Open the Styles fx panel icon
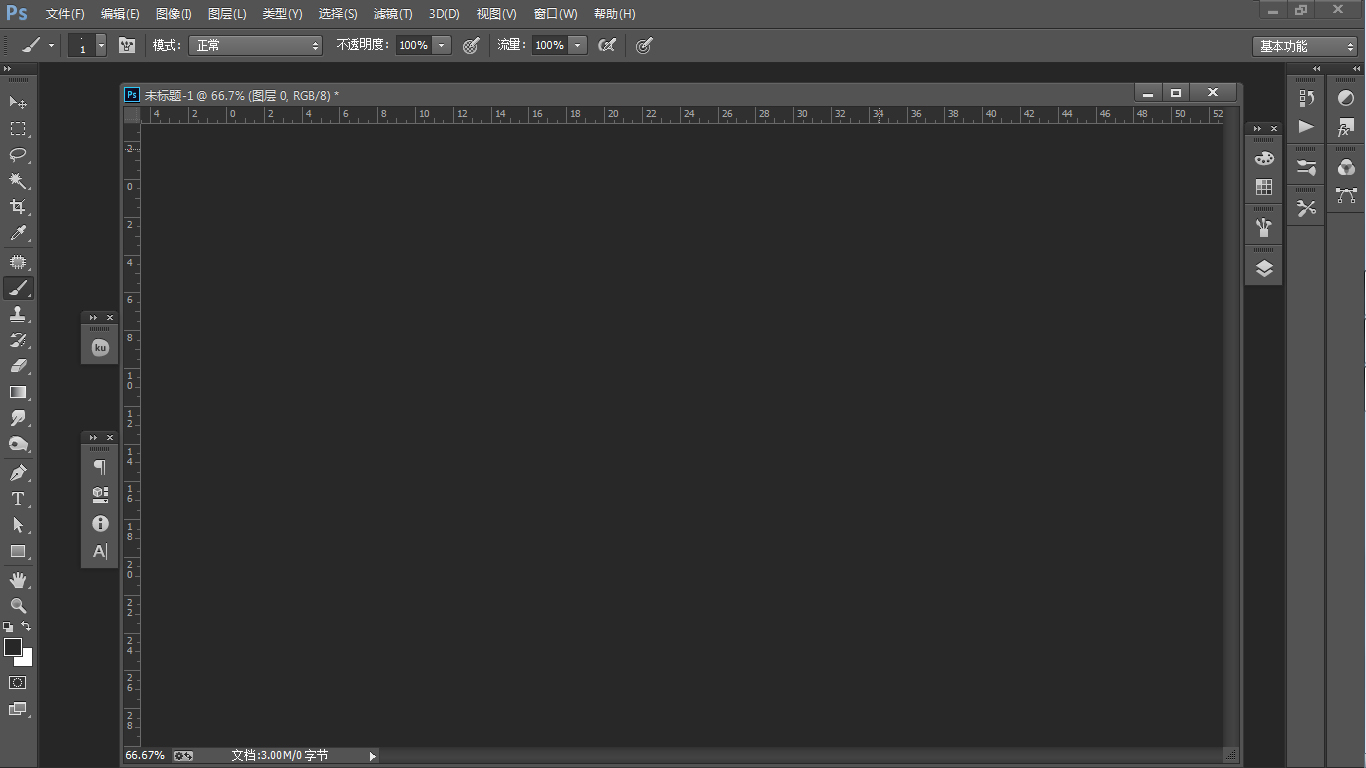Image resolution: width=1366 pixels, height=768 pixels. click(x=1345, y=127)
